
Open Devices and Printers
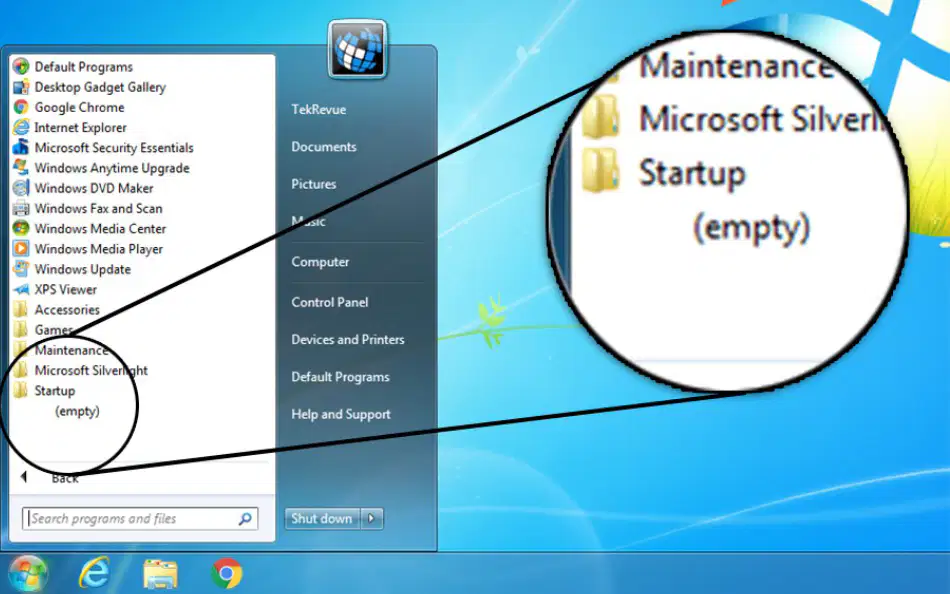[348, 339]
